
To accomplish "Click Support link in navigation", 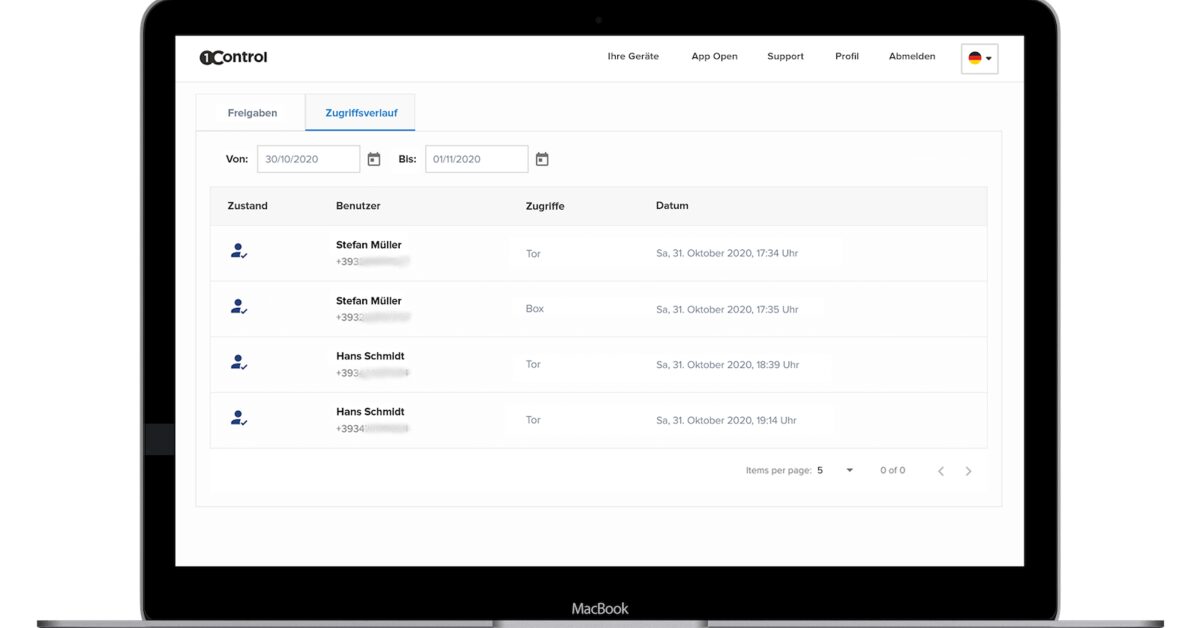I will point(785,56).
